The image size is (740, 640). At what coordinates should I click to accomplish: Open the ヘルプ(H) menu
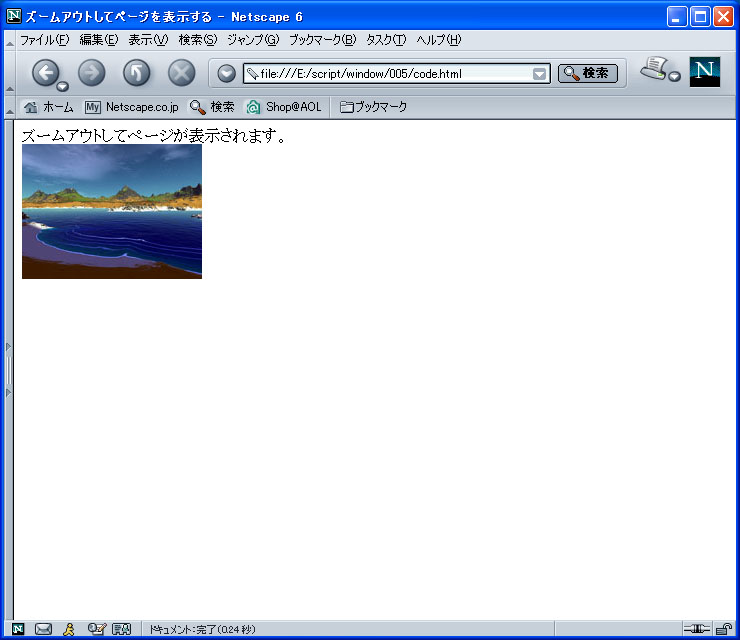[x=438, y=40]
